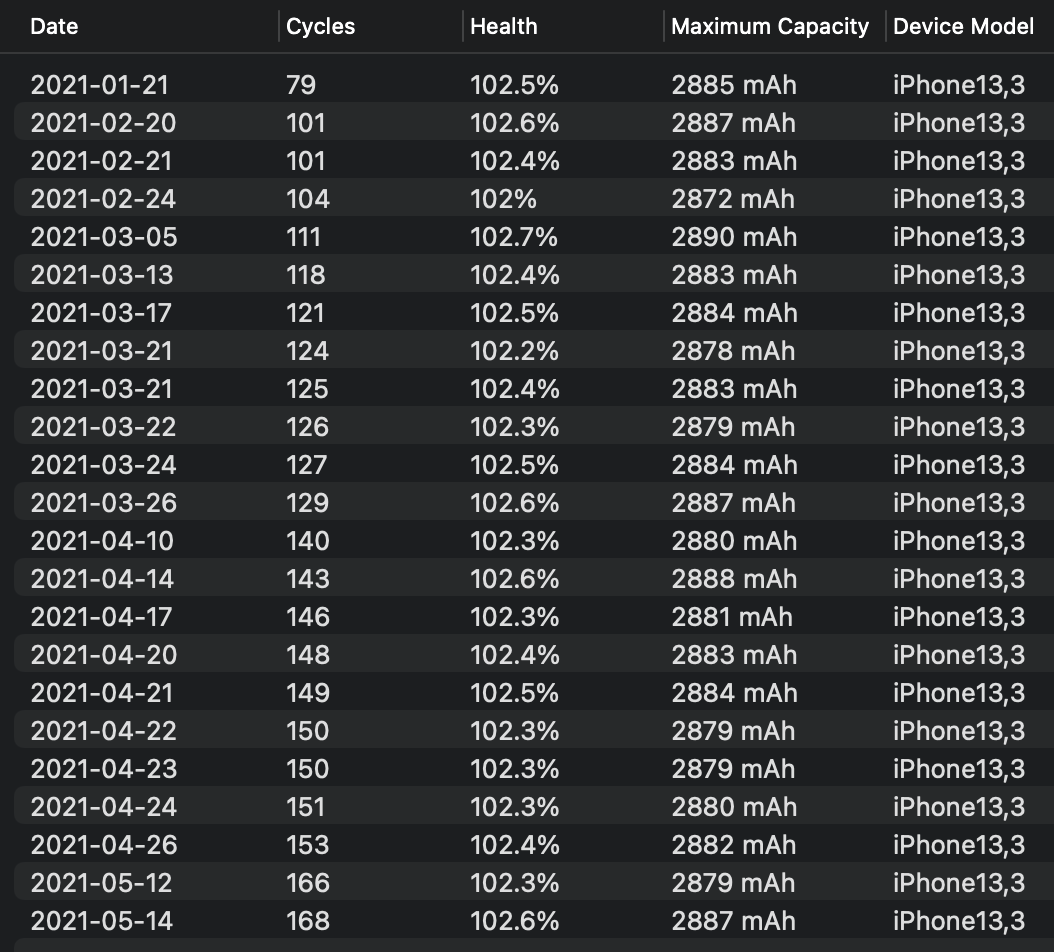The width and height of the screenshot is (1054, 952).
Task: Select the 2021-04-24 row with 151 cycles
Action: (534, 806)
